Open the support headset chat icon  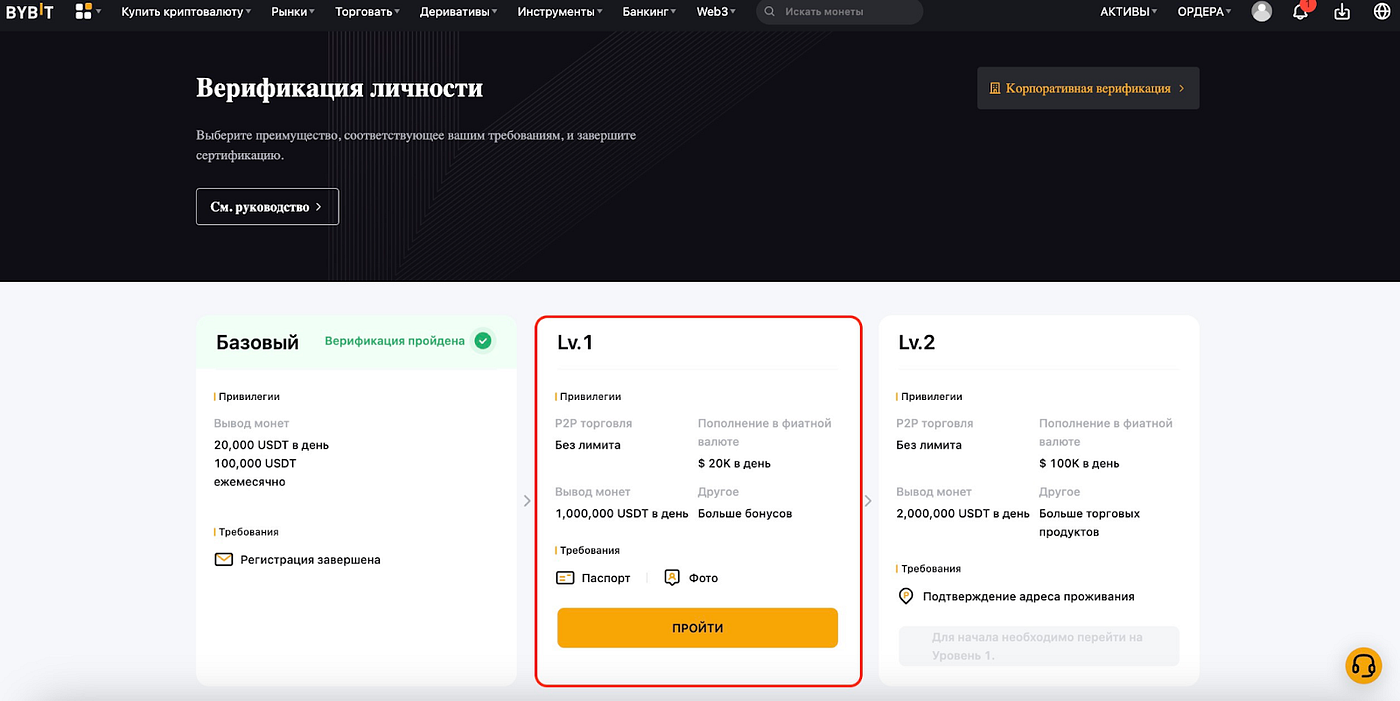(1363, 665)
